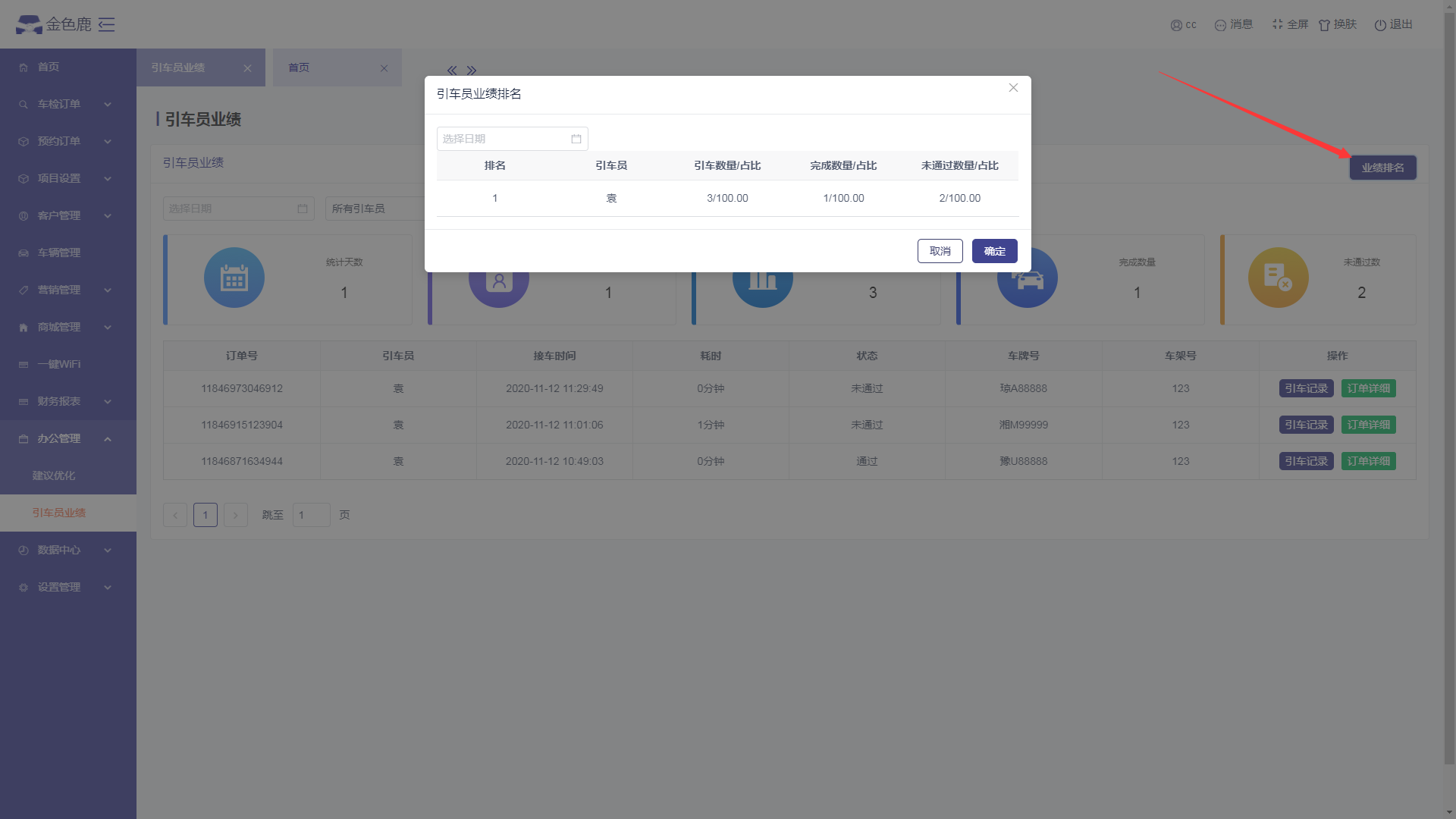This screenshot has width=1456, height=819.
Task: Click the 退出 logout icon
Action: (x=1380, y=25)
